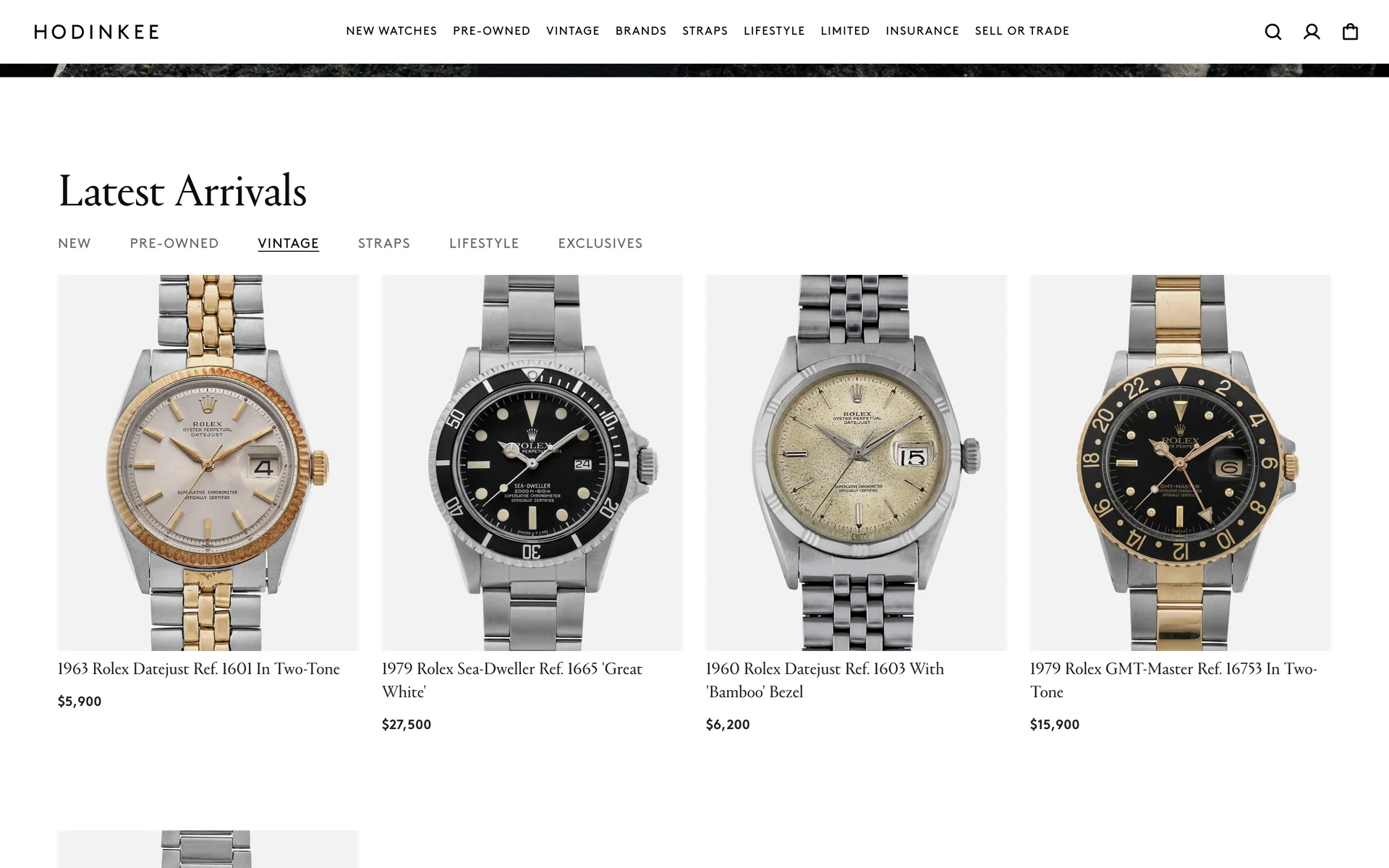1389x868 pixels.
Task: Switch to the Straps arrivals tab
Action: click(x=384, y=244)
